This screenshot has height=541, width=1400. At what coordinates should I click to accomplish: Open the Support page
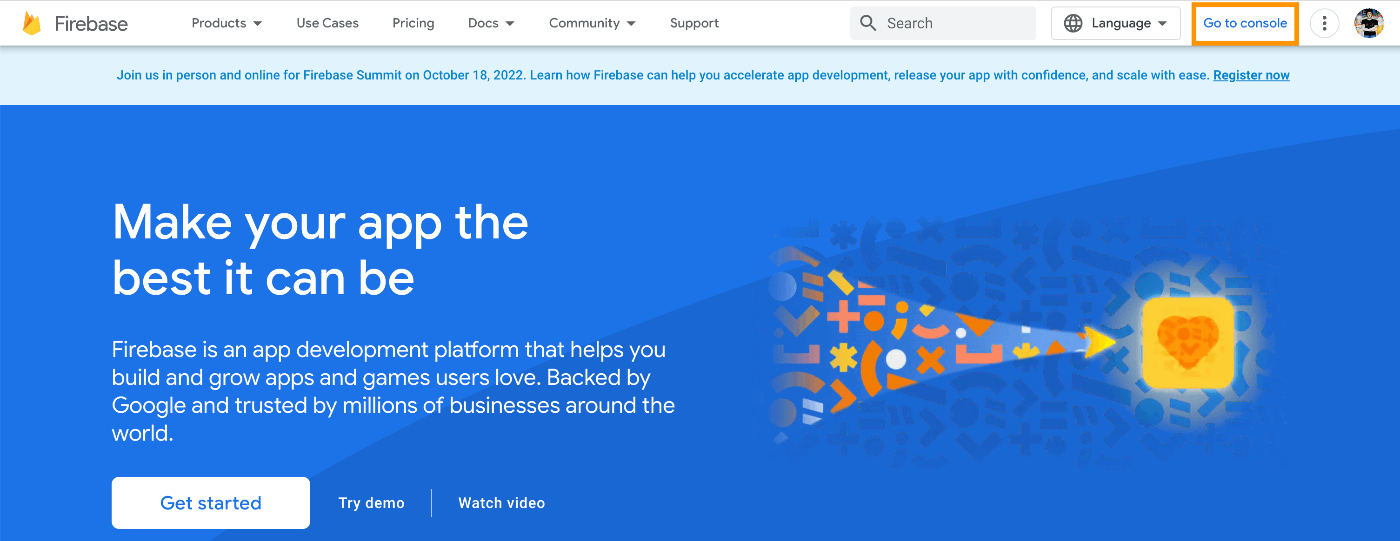(x=694, y=23)
